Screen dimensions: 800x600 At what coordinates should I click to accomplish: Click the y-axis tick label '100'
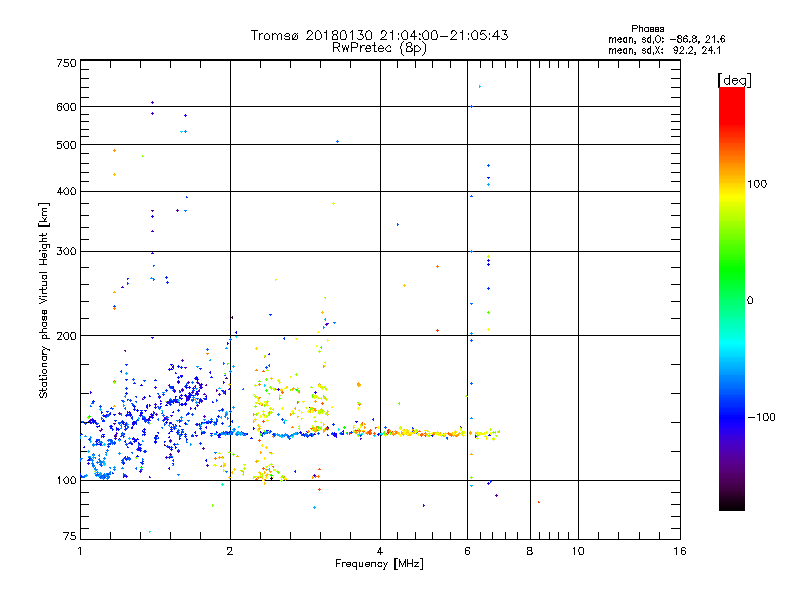pyautogui.click(x=66, y=481)
